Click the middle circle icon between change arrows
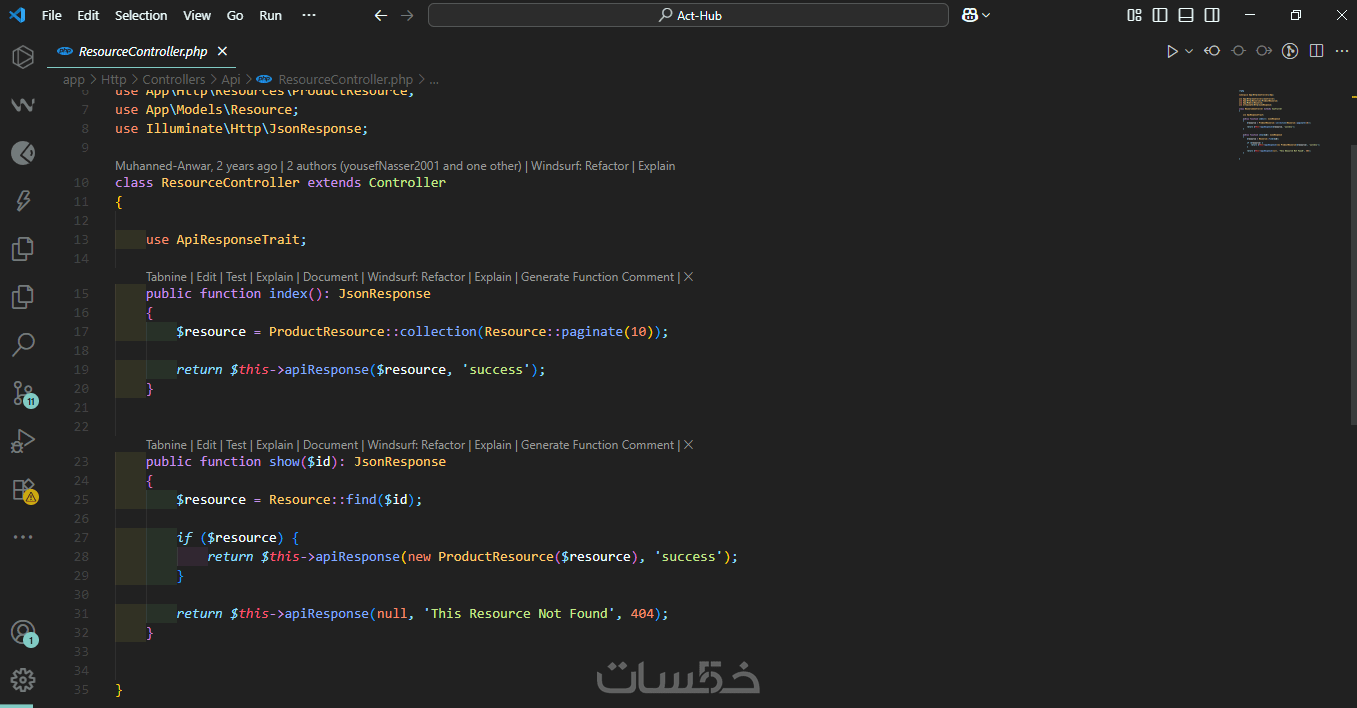1357x708 pixels. pyautogui.click(x=1238, y=51)
